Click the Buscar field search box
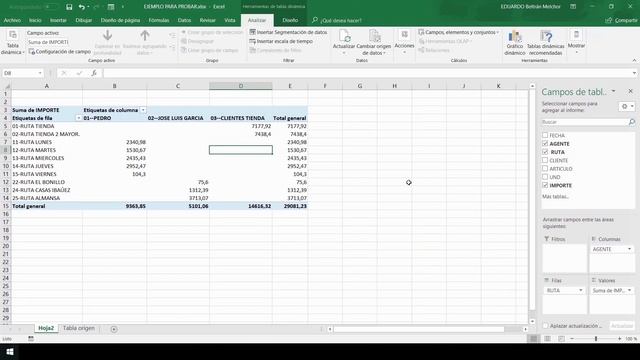Image resolution: width=640 pixels, height=360 pixels. [x=588, y=122]
